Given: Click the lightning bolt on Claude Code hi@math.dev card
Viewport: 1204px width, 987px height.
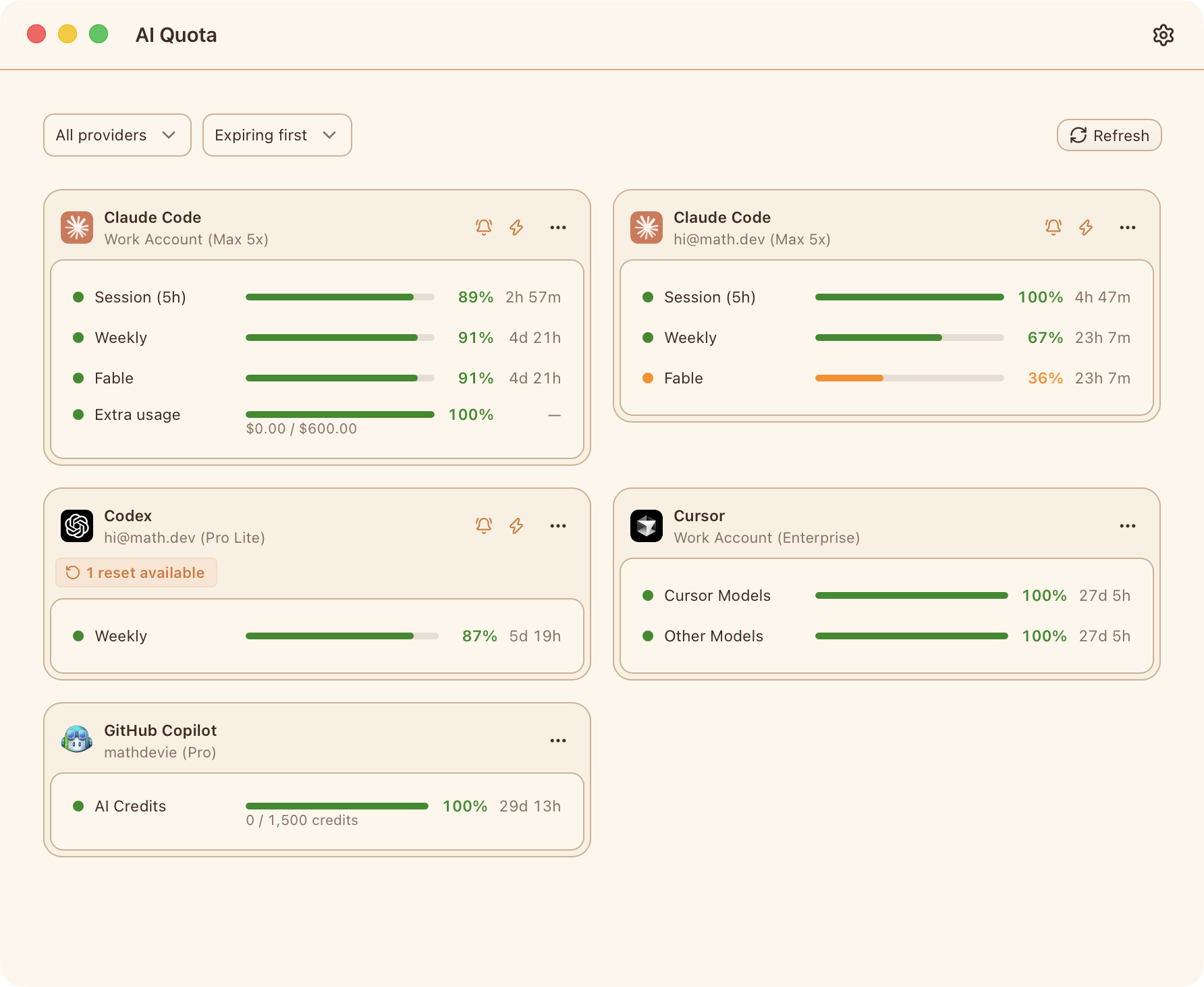Looking at the screenshot, I should (x=1086, y=228).
